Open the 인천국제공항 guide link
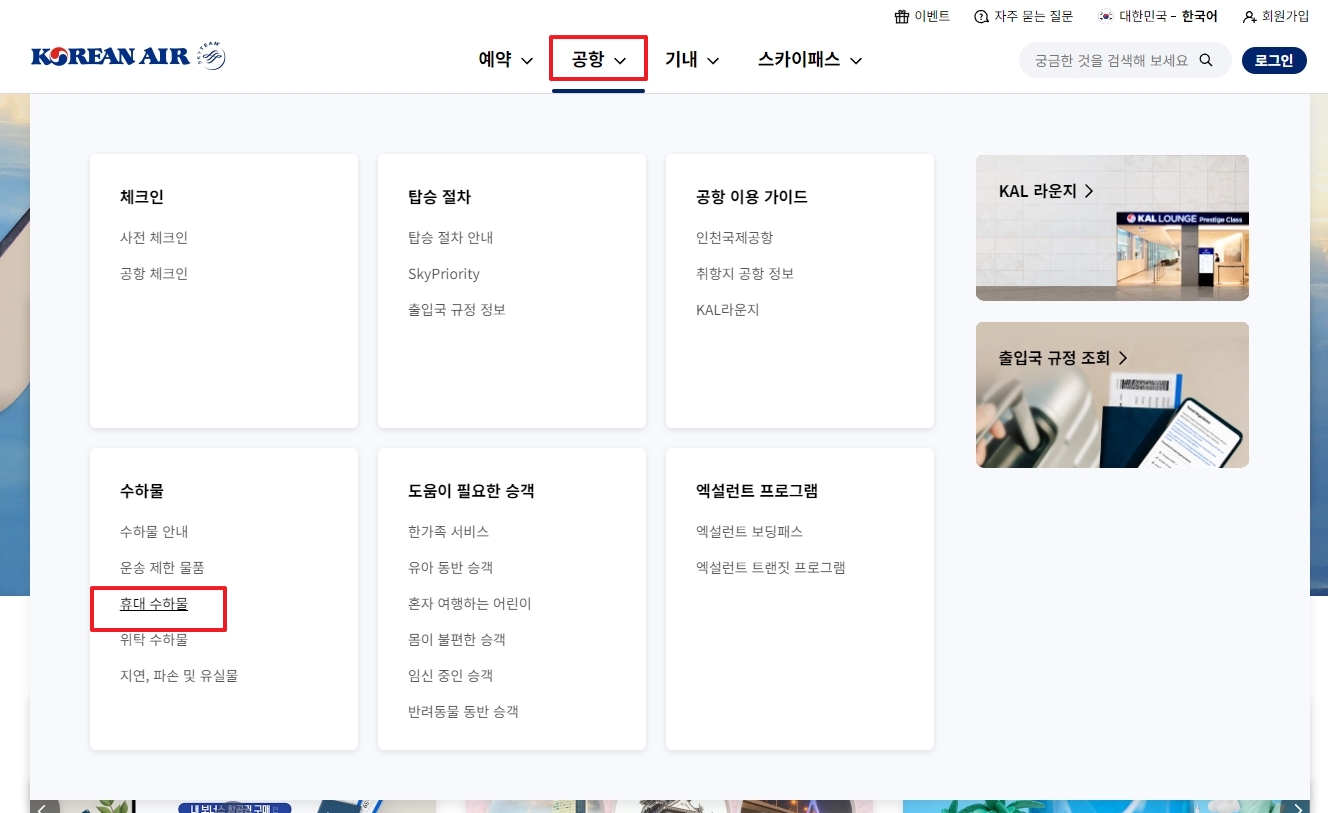Image resolution: width=1328 pixels, height=813 pixels. (x=734, y=237)
